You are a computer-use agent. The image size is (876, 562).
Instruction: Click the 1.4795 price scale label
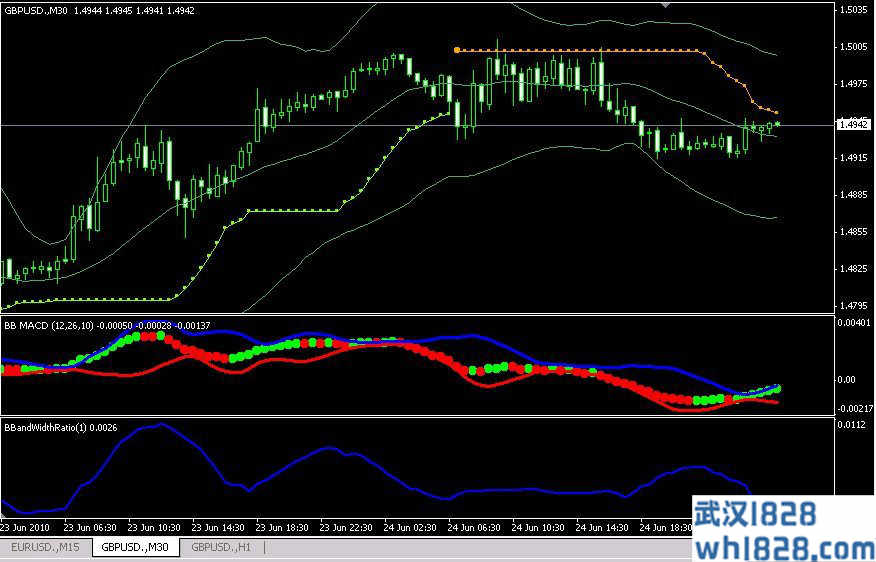coord(853,305)
